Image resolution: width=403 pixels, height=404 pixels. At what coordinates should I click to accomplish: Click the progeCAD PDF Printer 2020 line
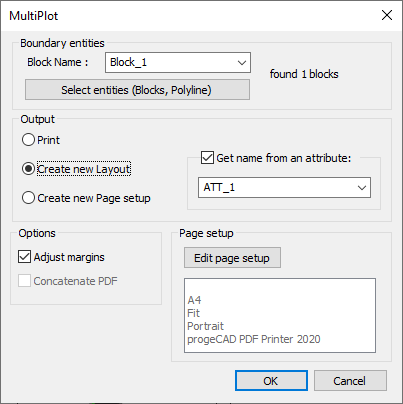point(254,339)
